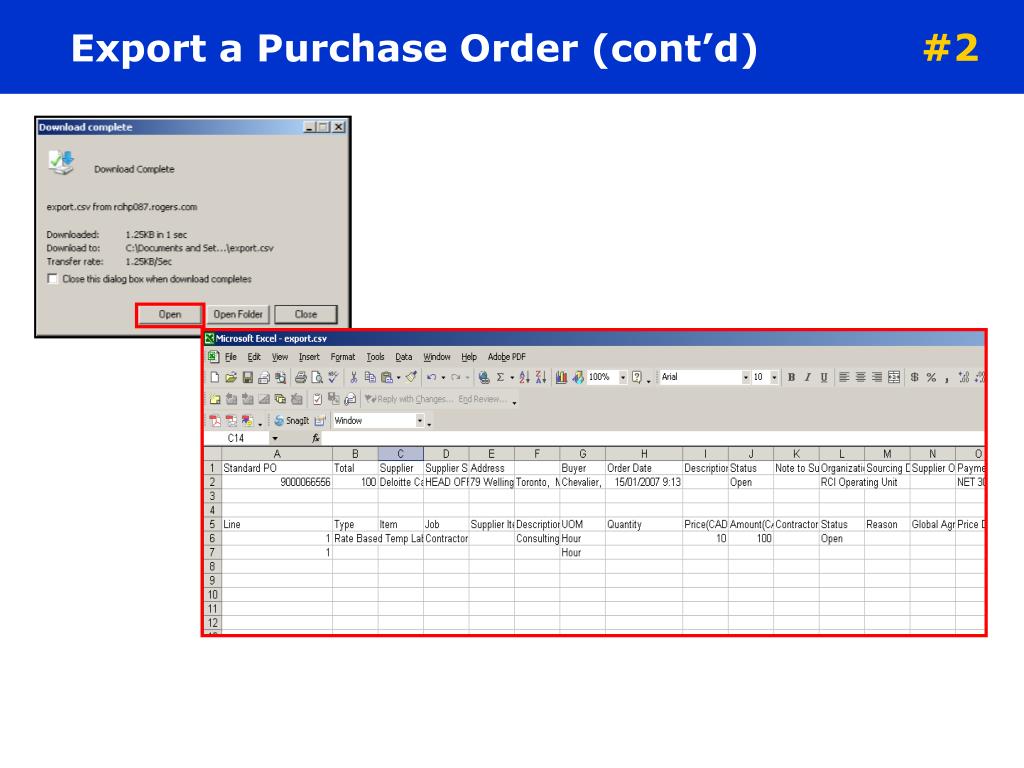Click the Format Painter brush icon
The width and height of the screenshot is (1024, 768).
pyautogui.click(x=411, y=377)
